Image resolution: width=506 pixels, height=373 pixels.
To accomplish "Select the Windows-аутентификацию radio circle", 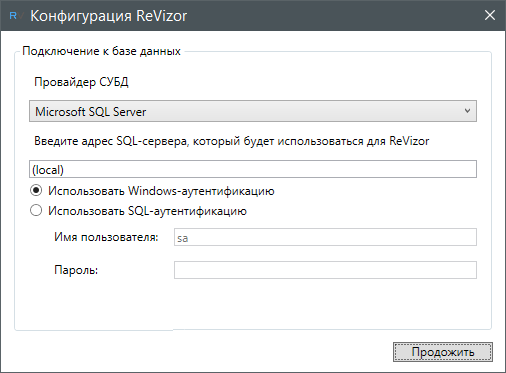I will tap(36, 191).
